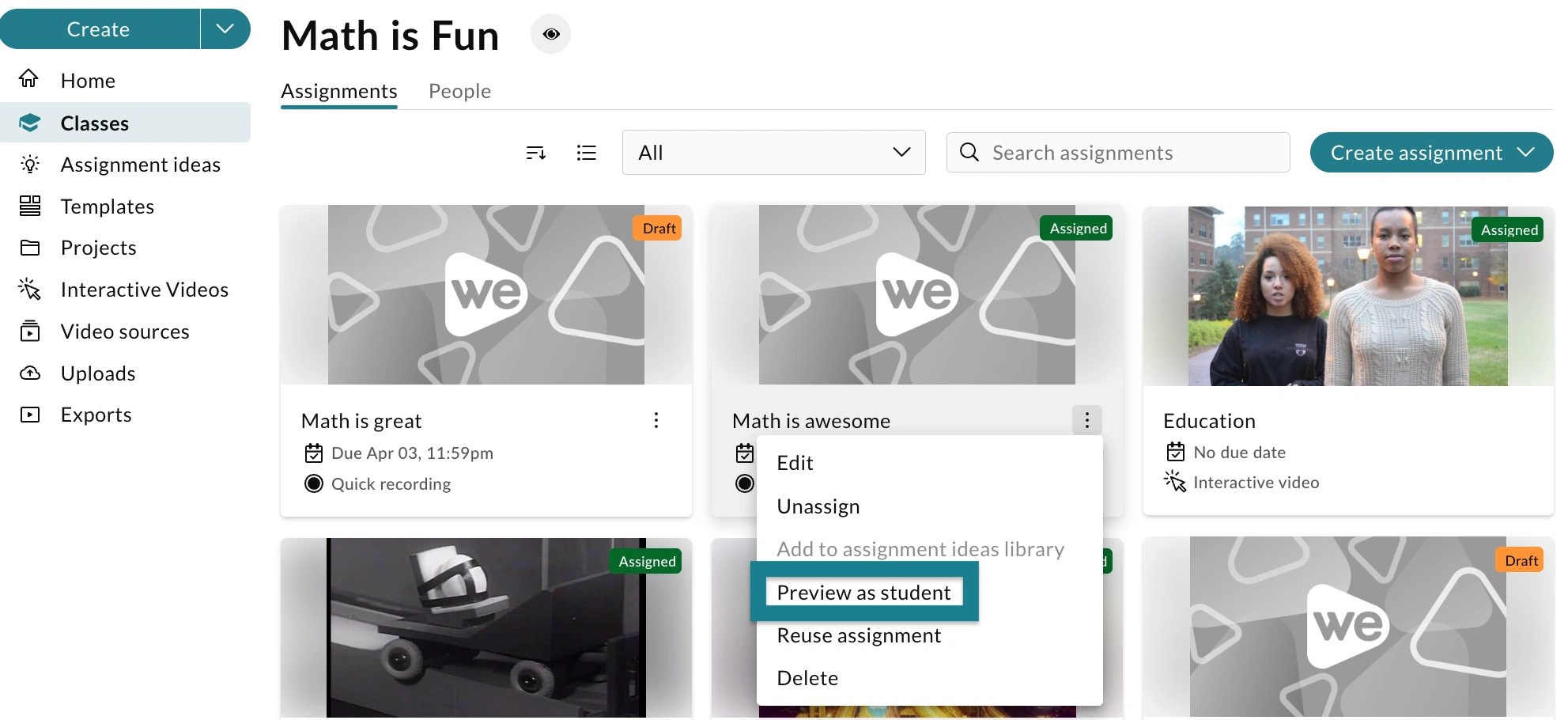Screen dimensions: 1568x720
Task: Click the Classes graduation cap icon
Action: pyautogui.click(x=30, y=123)
